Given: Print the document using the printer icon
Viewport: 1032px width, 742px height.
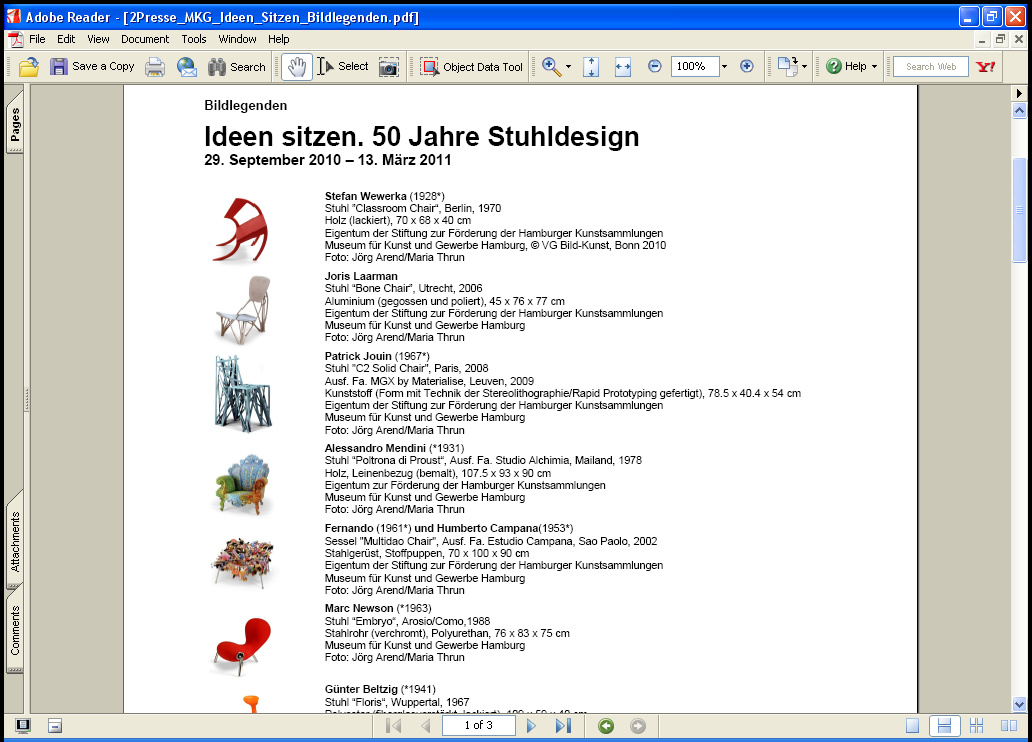Looking at the screenshot, I should tap(155, 66).
